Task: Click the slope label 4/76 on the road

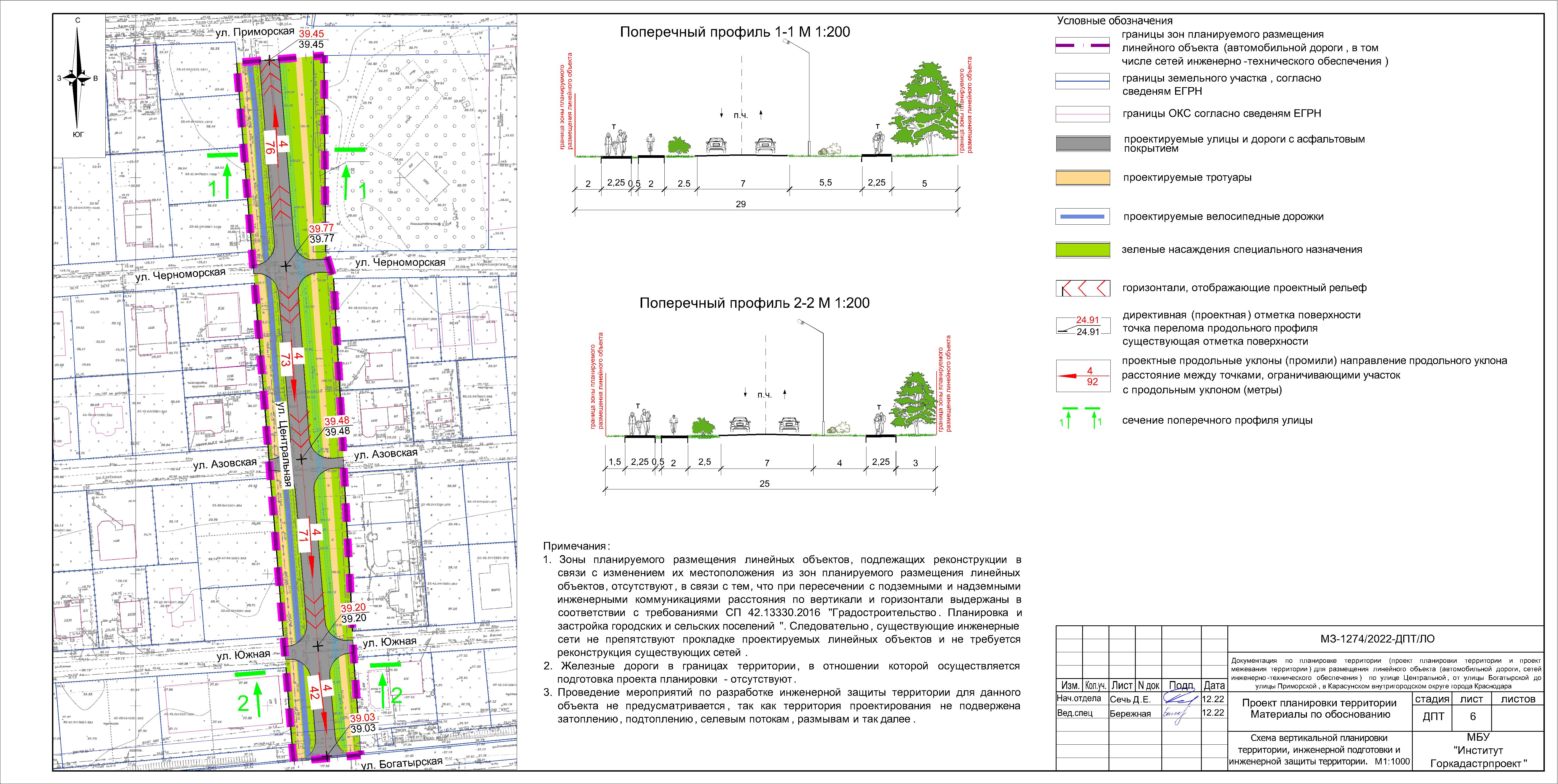Action: coord(276,148)
